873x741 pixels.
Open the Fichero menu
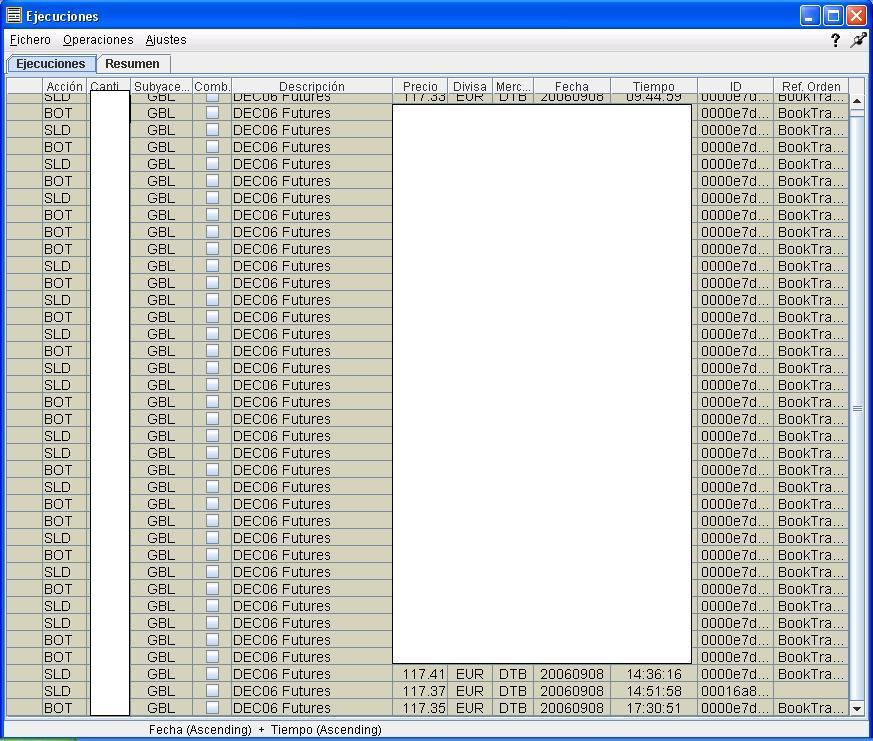[30, 40]
